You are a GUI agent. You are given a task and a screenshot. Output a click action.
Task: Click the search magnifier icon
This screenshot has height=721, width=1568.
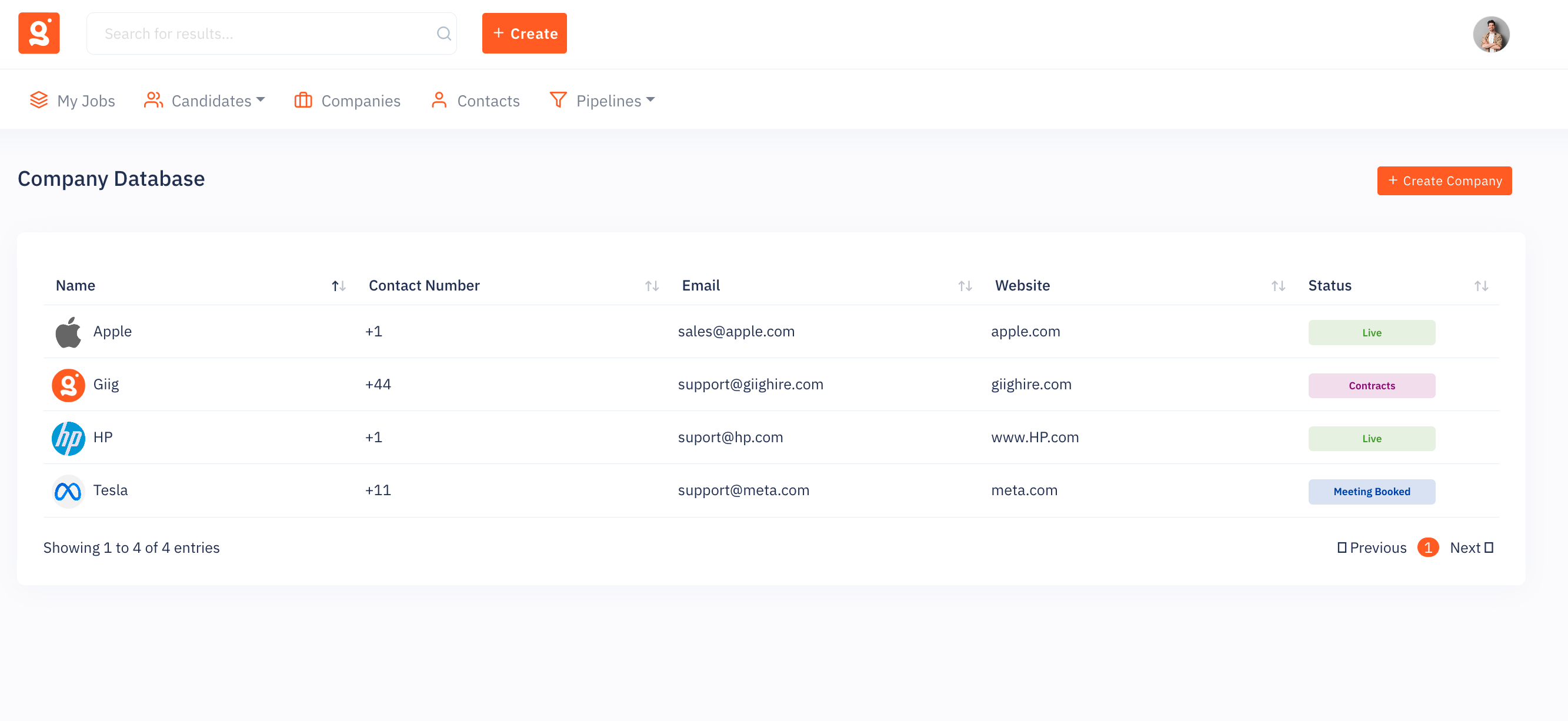(443, 34)
